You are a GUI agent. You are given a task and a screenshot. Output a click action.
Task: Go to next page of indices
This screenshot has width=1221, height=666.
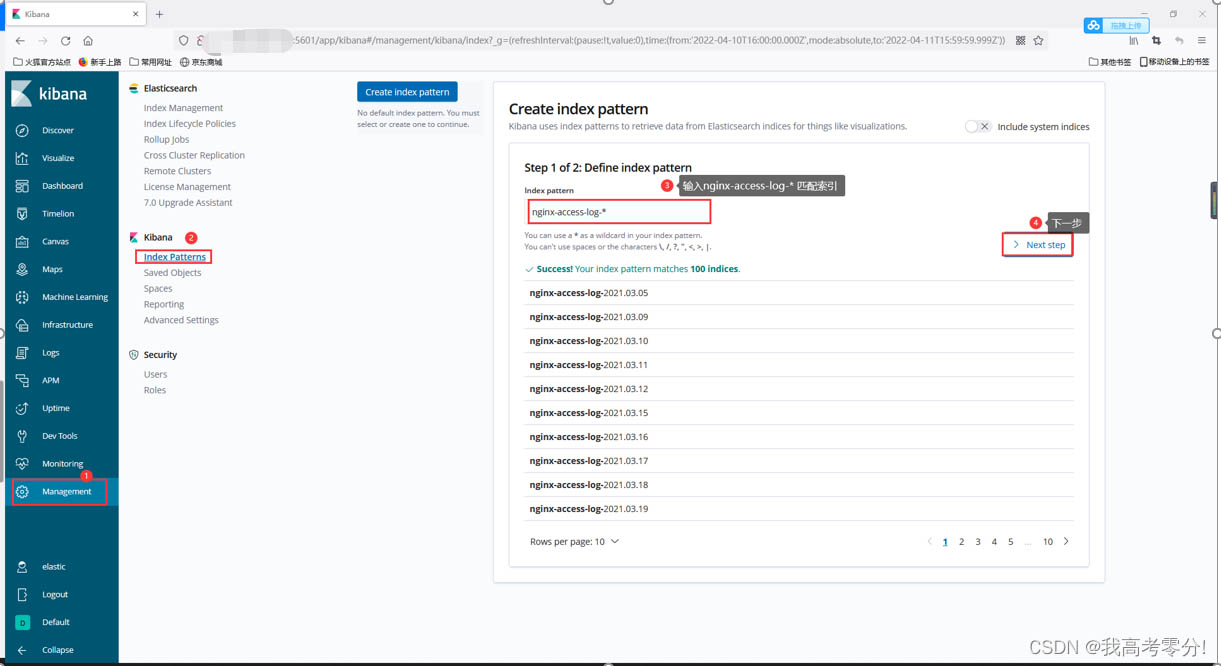[1066, 542]
